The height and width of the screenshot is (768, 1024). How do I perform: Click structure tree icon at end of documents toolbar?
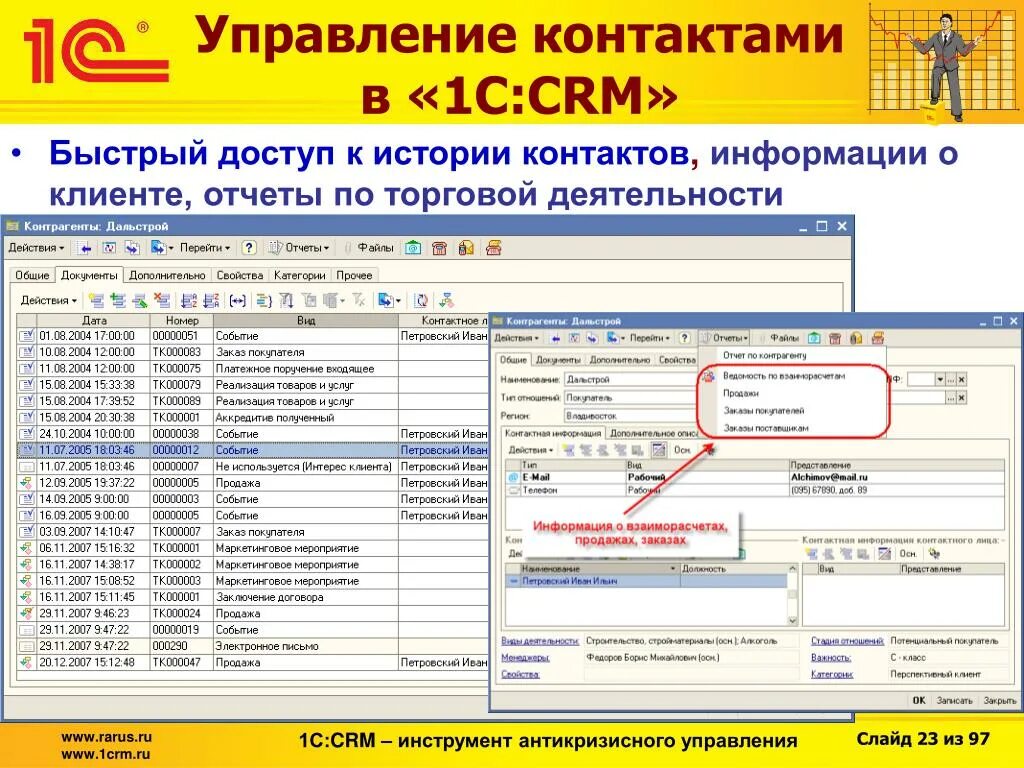click(446, 300)
